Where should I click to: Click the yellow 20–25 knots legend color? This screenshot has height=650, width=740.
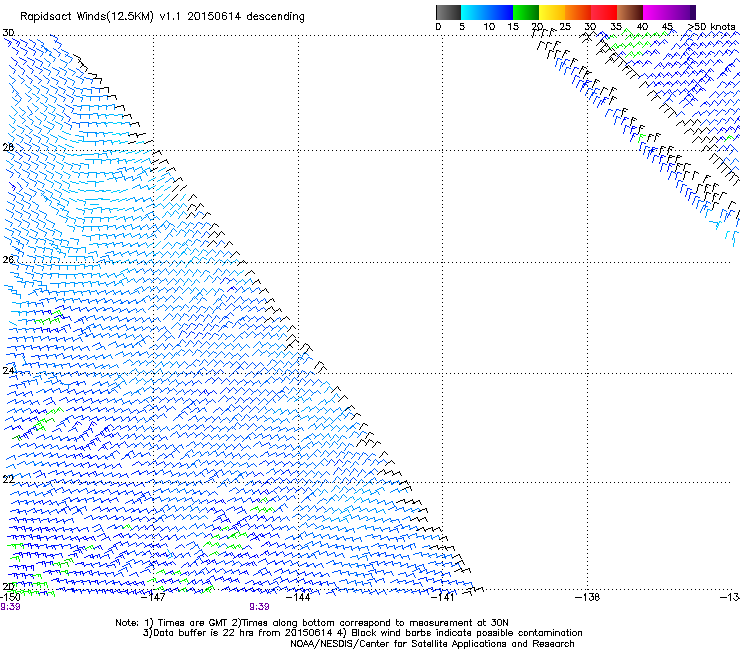(x=552, y=12)
